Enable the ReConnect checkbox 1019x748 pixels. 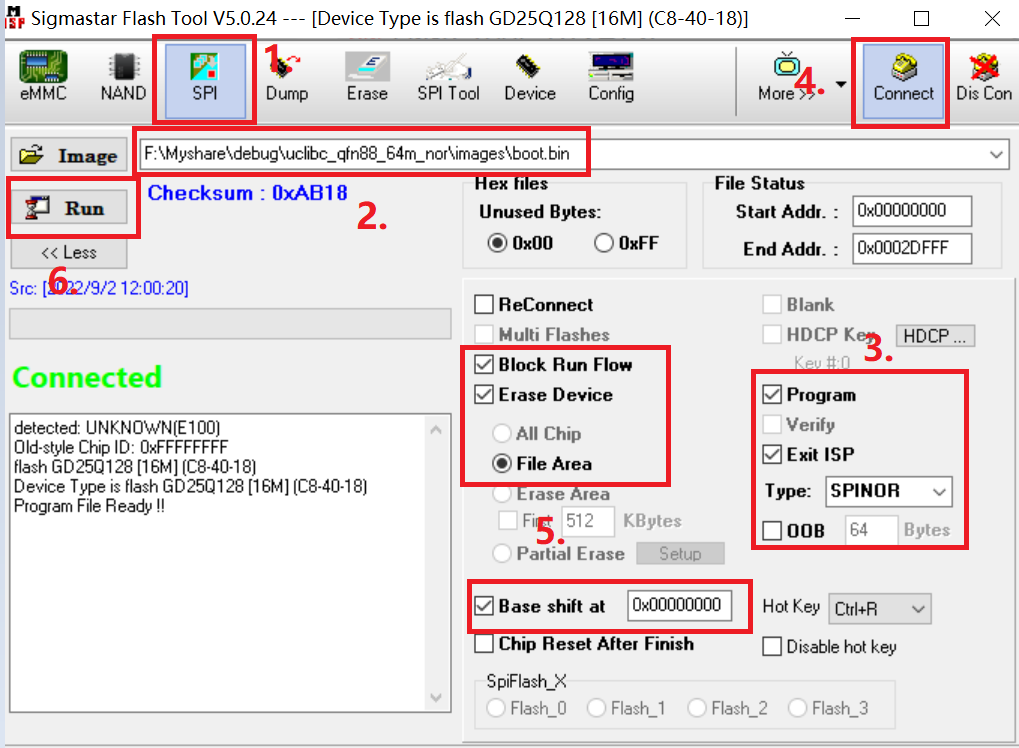pos(484,304)
